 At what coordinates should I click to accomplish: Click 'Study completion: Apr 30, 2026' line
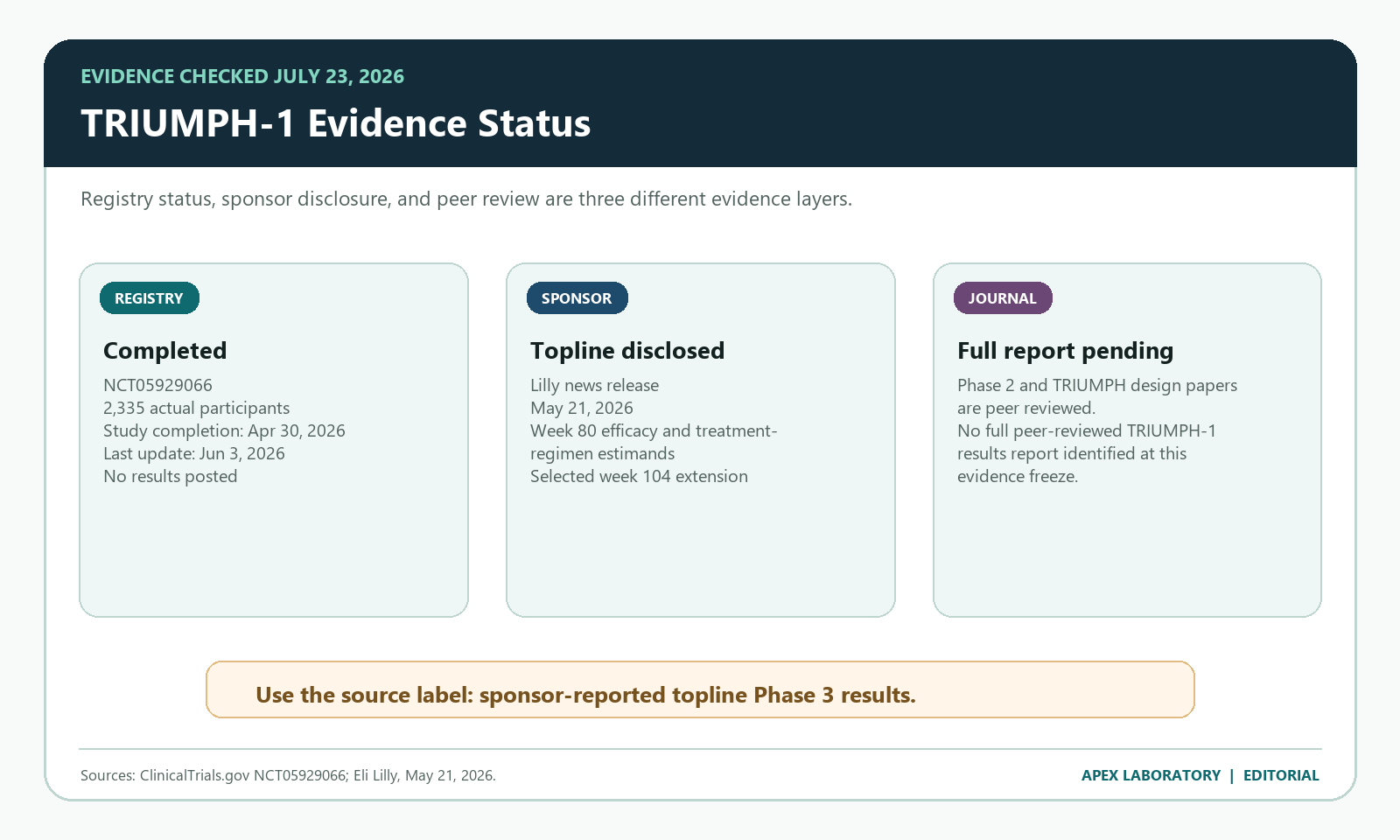click(224, 430)
